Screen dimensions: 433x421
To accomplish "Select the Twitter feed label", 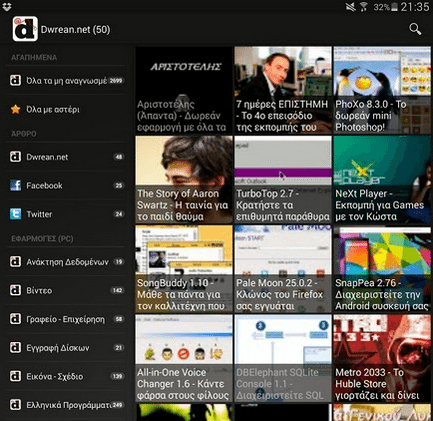I will (39, 214).
